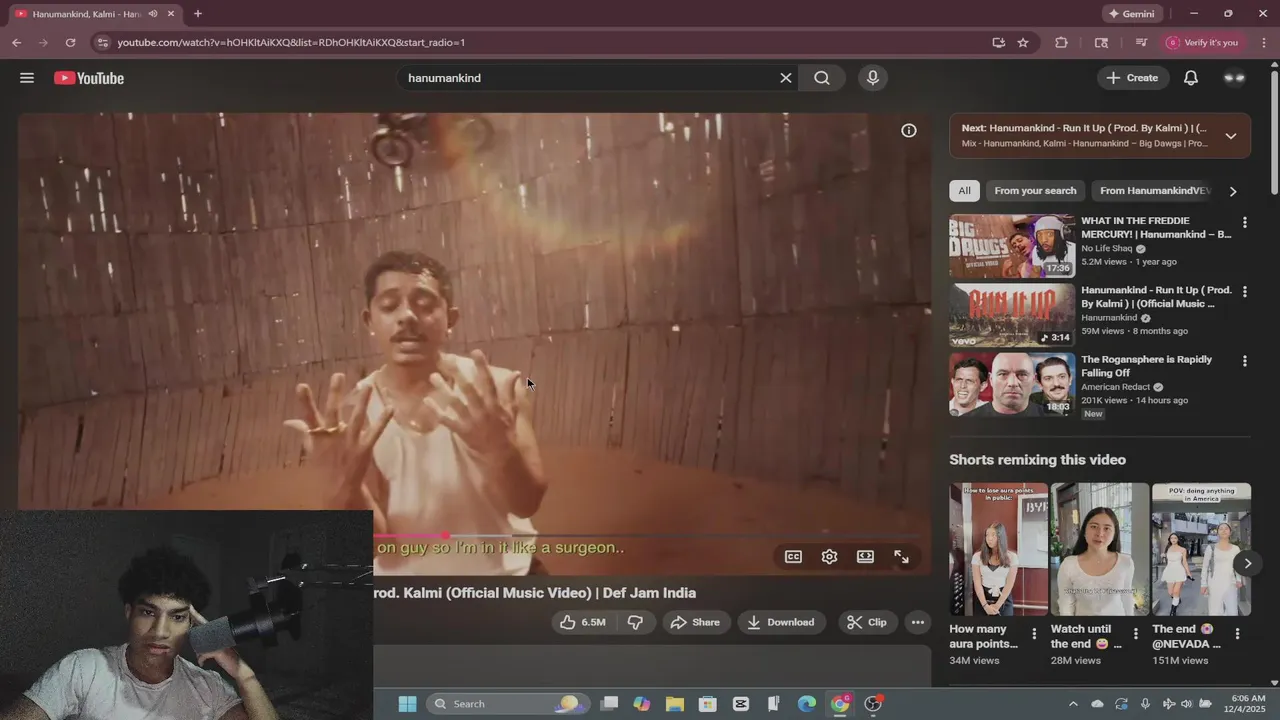Open WHAT IN THE FREDDIE MERCURY thumbnail
This screenshot has width=1280, height=720.
(x=1012, y=246)
